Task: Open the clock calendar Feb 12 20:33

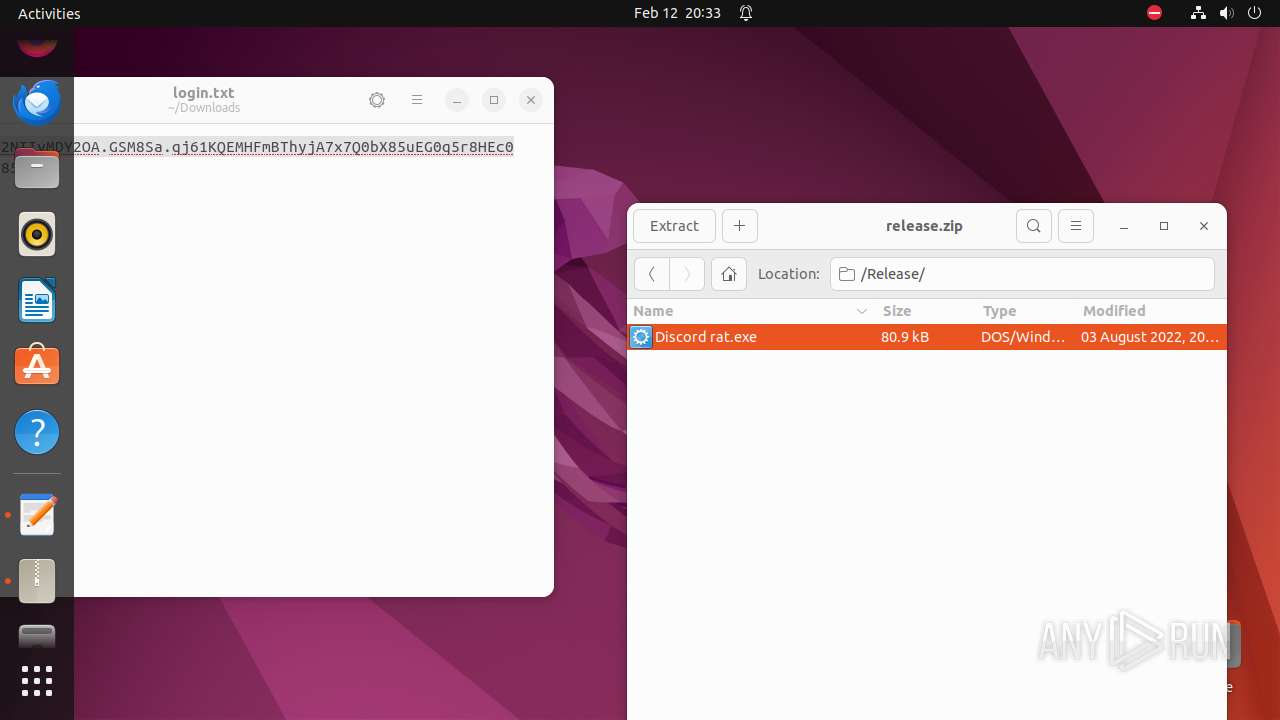Action: [x=677, y=13]
